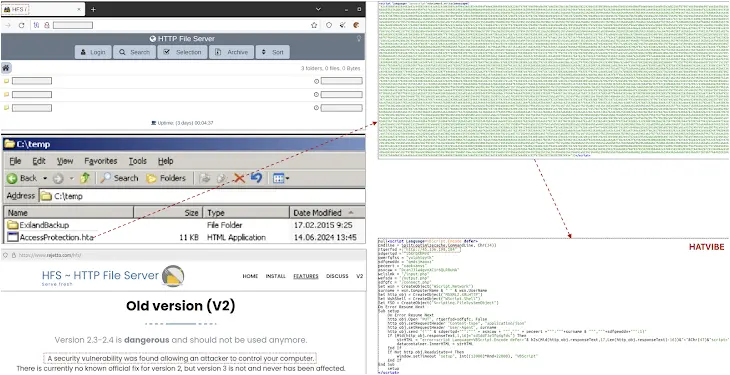Click the Explorer Up folder icon
The image size is (730, 375).
coord(85,178)
